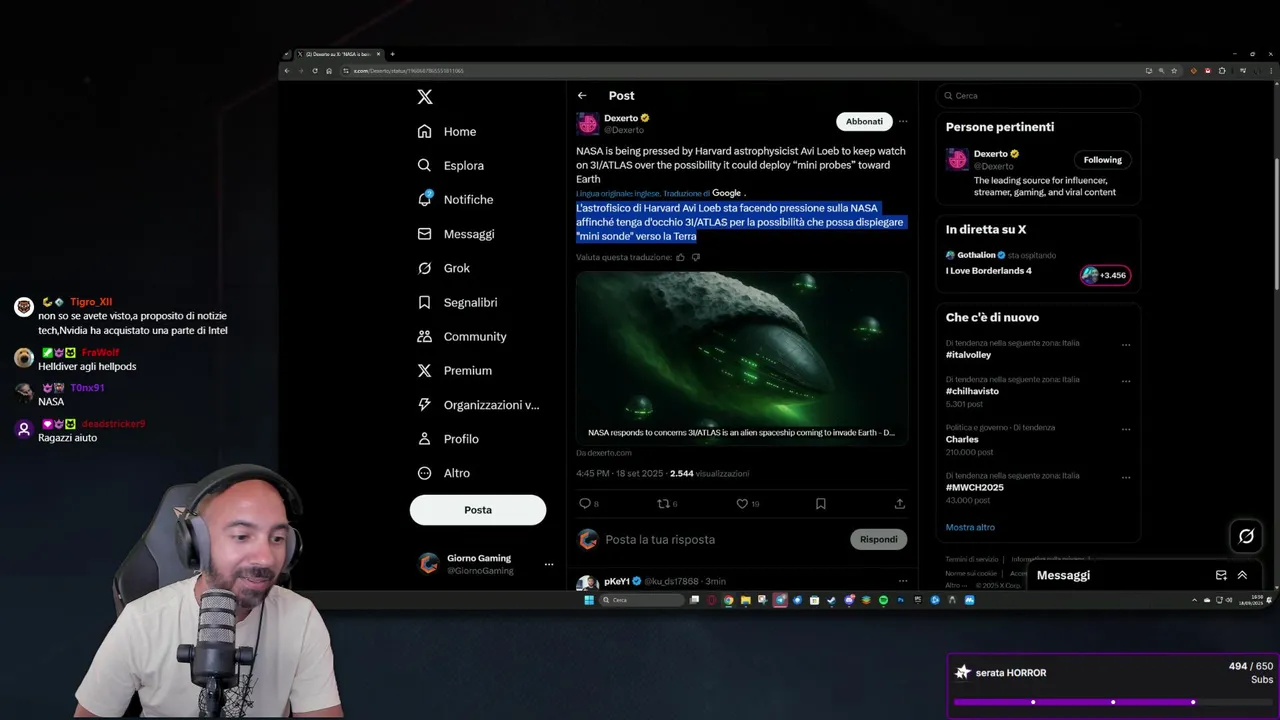Expand the Messaggi drawer
Screen dimensions: 1280x720
1242,575
